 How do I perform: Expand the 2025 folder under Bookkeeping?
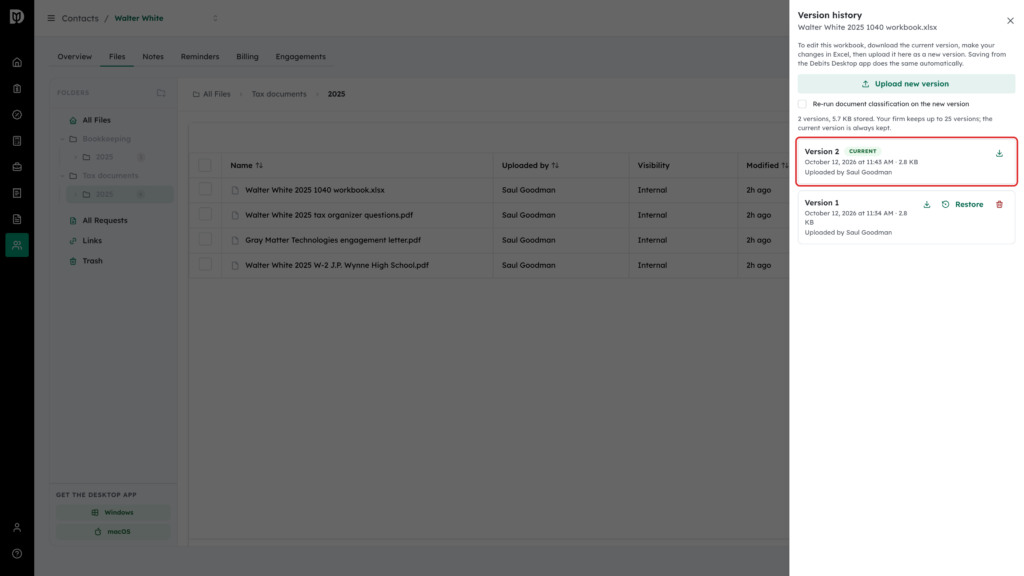[76, 157]
